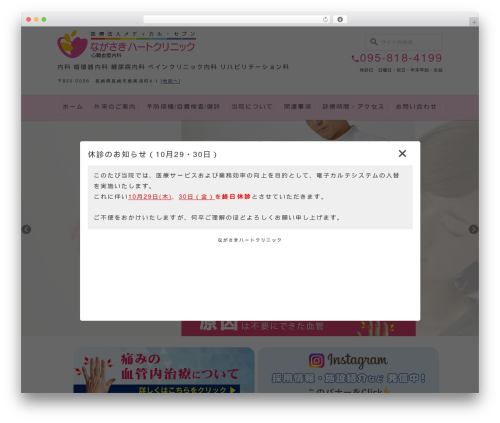Click the search magnifier icon
Viewport: 500px width, 423px height.
374,42
